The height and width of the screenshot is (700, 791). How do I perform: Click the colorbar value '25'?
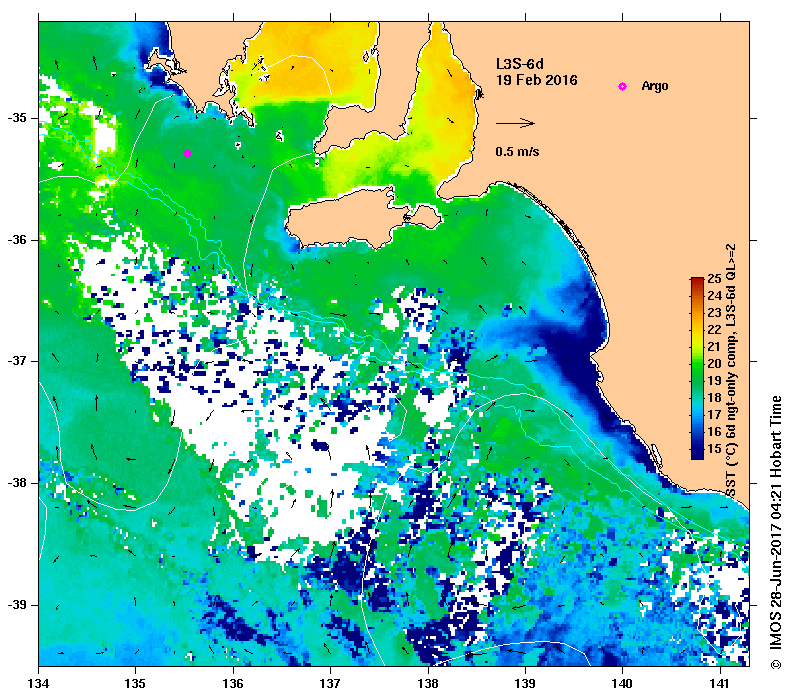pos(714,278)
